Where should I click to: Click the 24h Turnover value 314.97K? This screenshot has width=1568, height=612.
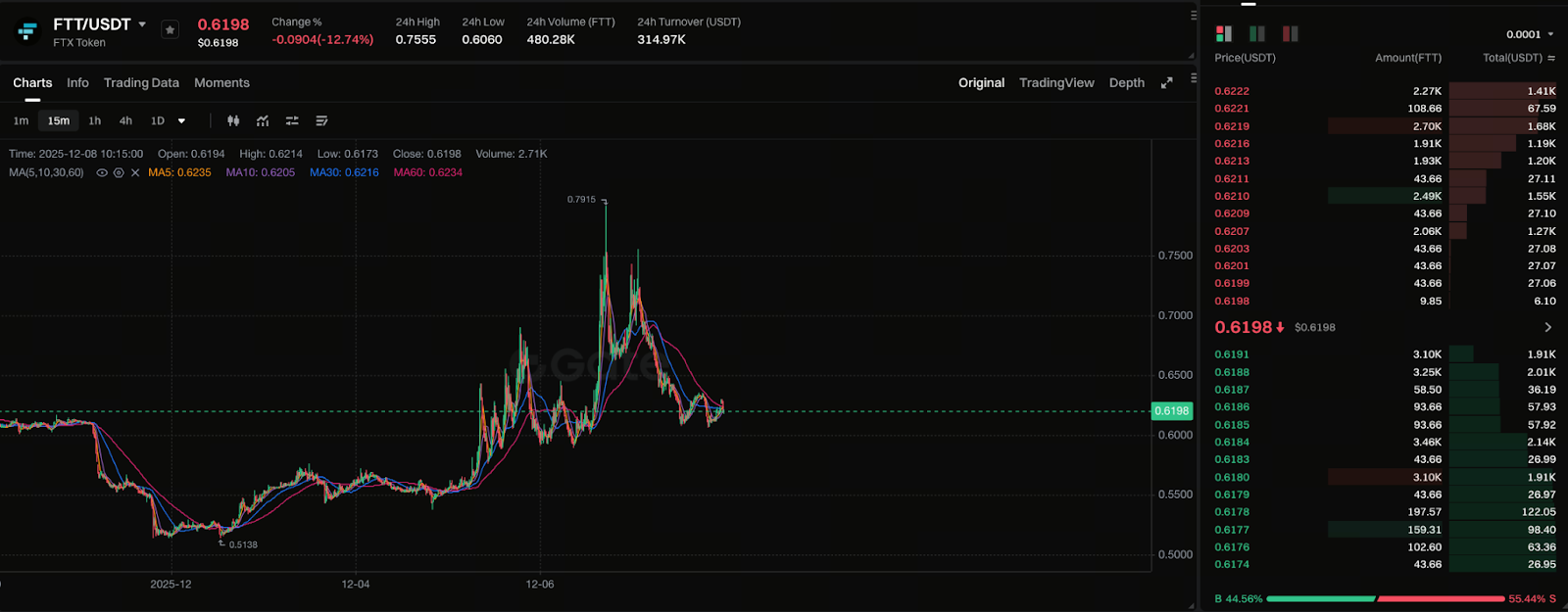coord(661,40)
